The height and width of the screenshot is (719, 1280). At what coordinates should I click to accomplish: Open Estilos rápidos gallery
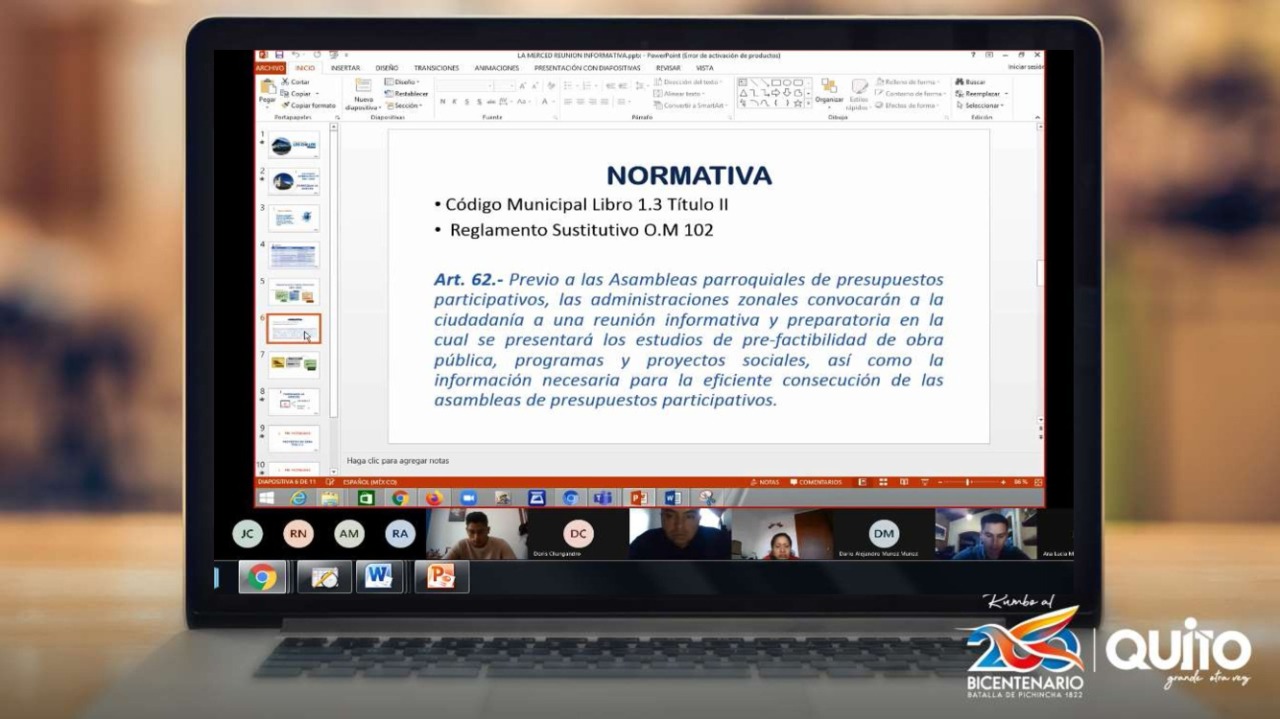click(859, 93)
